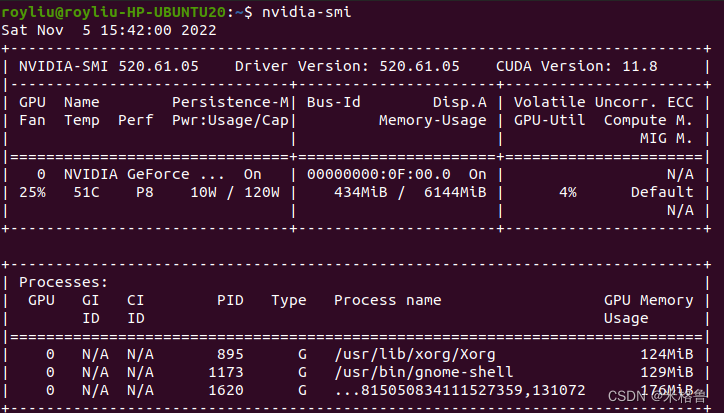Click the 124MiB memory usage value
The image size is (724, 413).
coord(667,354)
